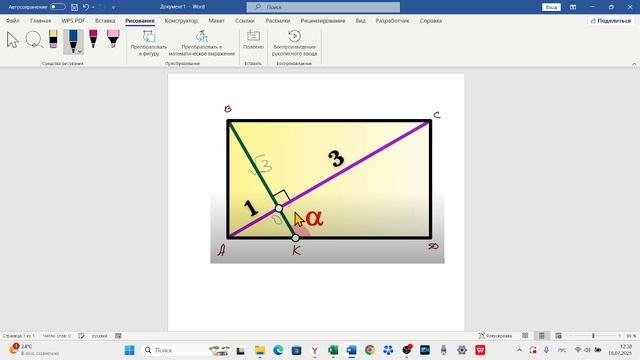The width and height of the screenshot is (640, 360).
Task: Open the File tab
Action: click(x=13, y=20)
